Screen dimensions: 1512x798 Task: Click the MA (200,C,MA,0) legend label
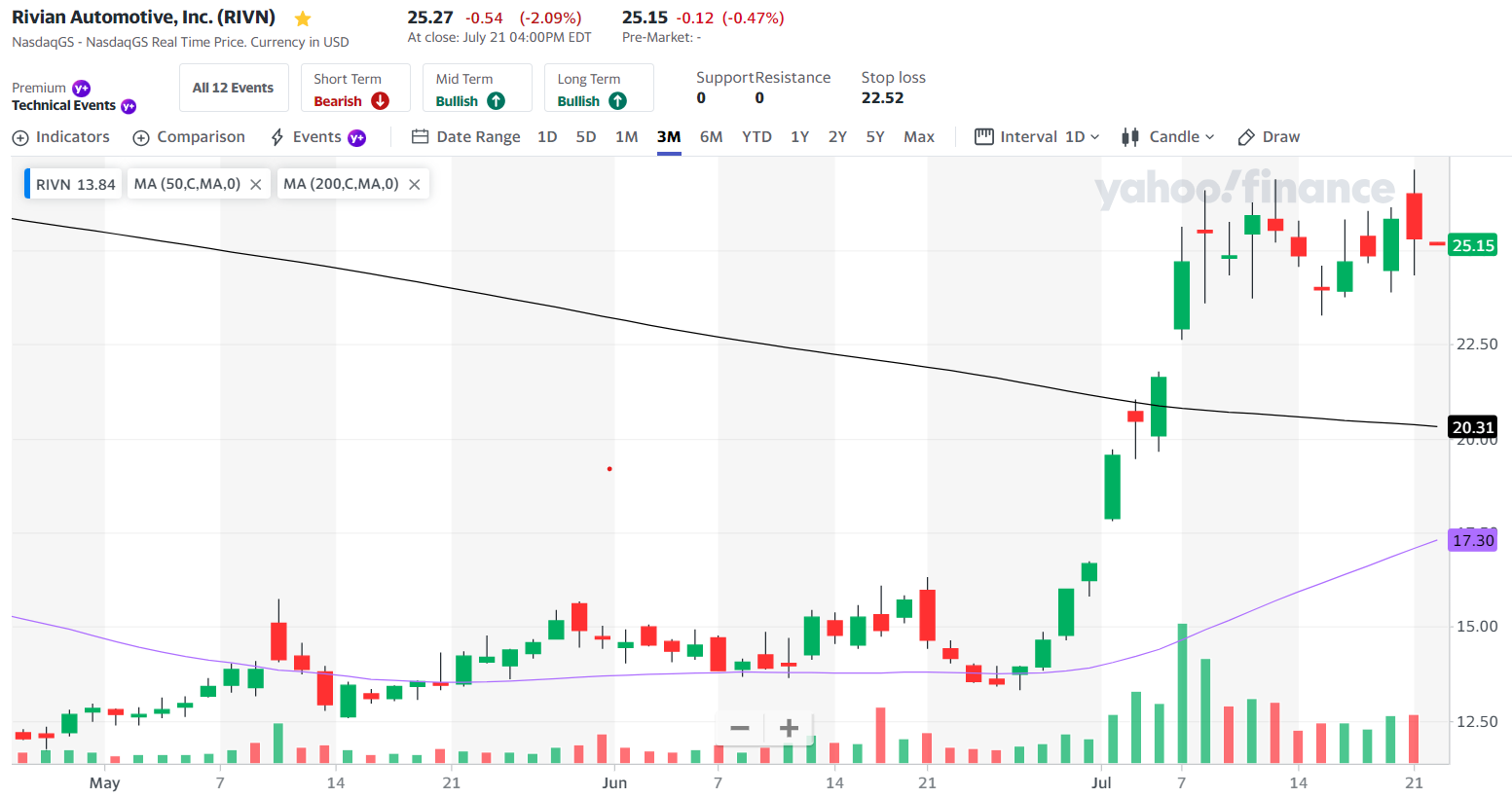pyautogui.click(x=341, y=184)
